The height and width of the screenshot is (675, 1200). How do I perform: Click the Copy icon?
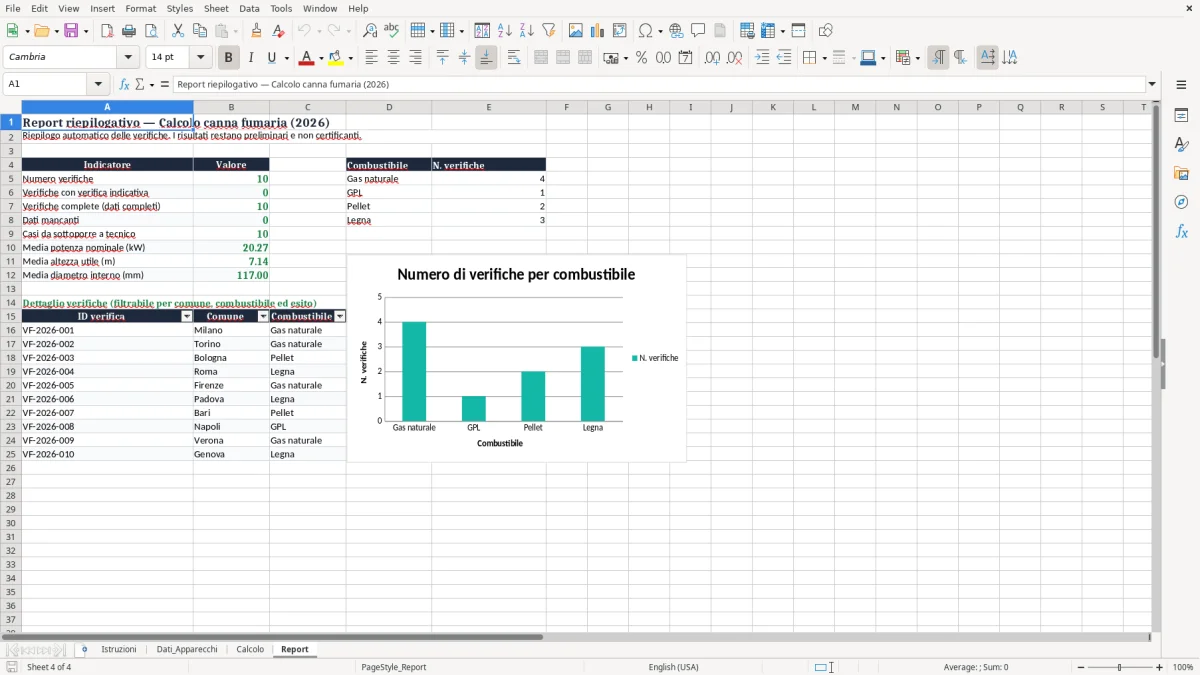pos(200,31)
